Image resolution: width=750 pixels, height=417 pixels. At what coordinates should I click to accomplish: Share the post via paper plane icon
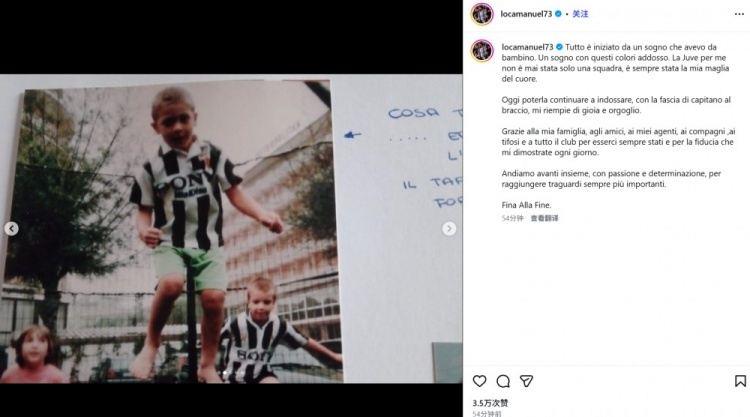coord(526,381)
